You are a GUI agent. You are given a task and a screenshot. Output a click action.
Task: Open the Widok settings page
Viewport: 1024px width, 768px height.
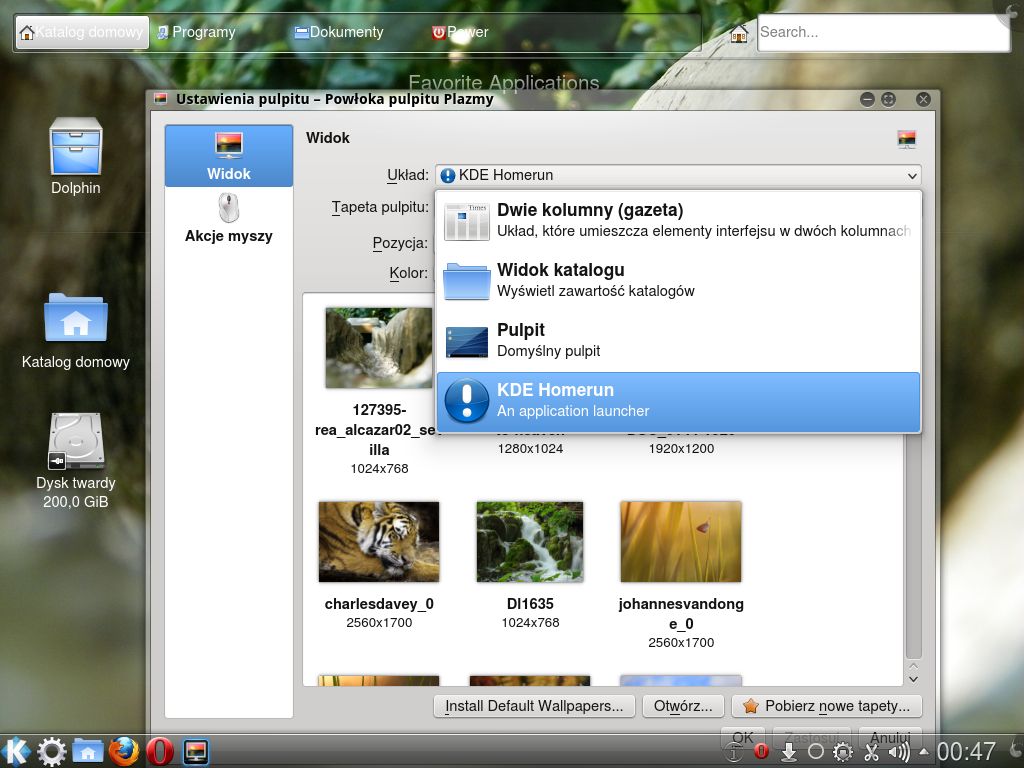[x=229, y=155]
